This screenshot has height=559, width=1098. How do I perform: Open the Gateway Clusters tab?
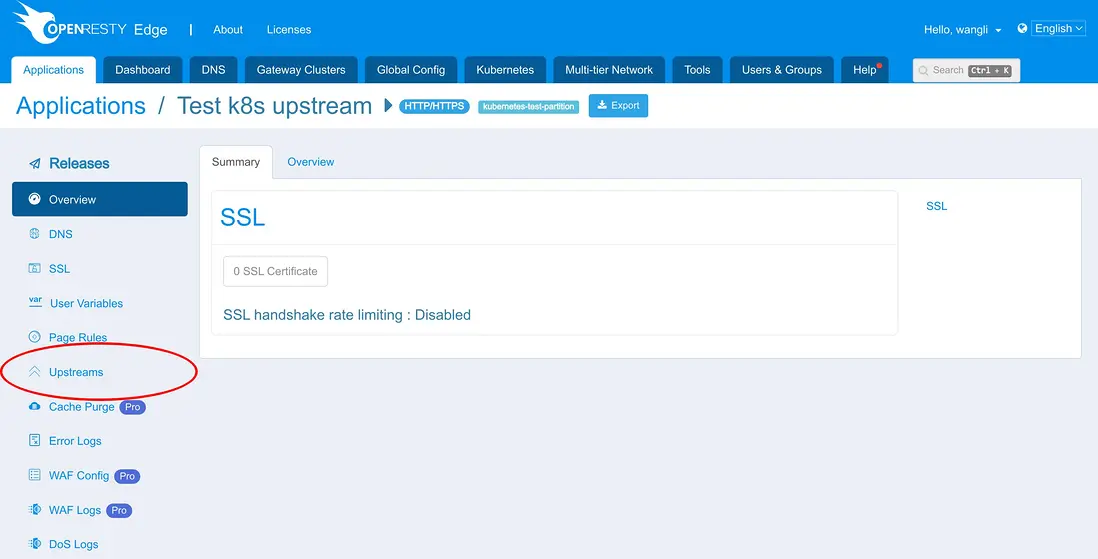click(x=301, y=70)
